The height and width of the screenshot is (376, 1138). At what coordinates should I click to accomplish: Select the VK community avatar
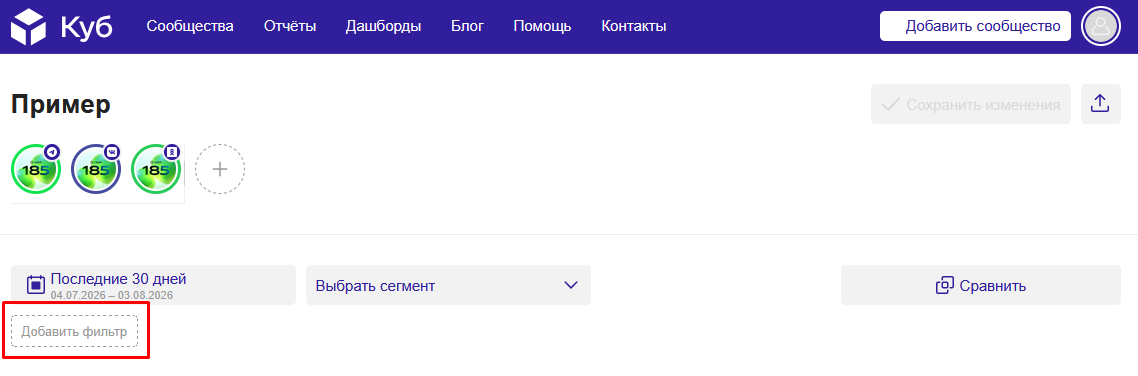tap(96, 168)
